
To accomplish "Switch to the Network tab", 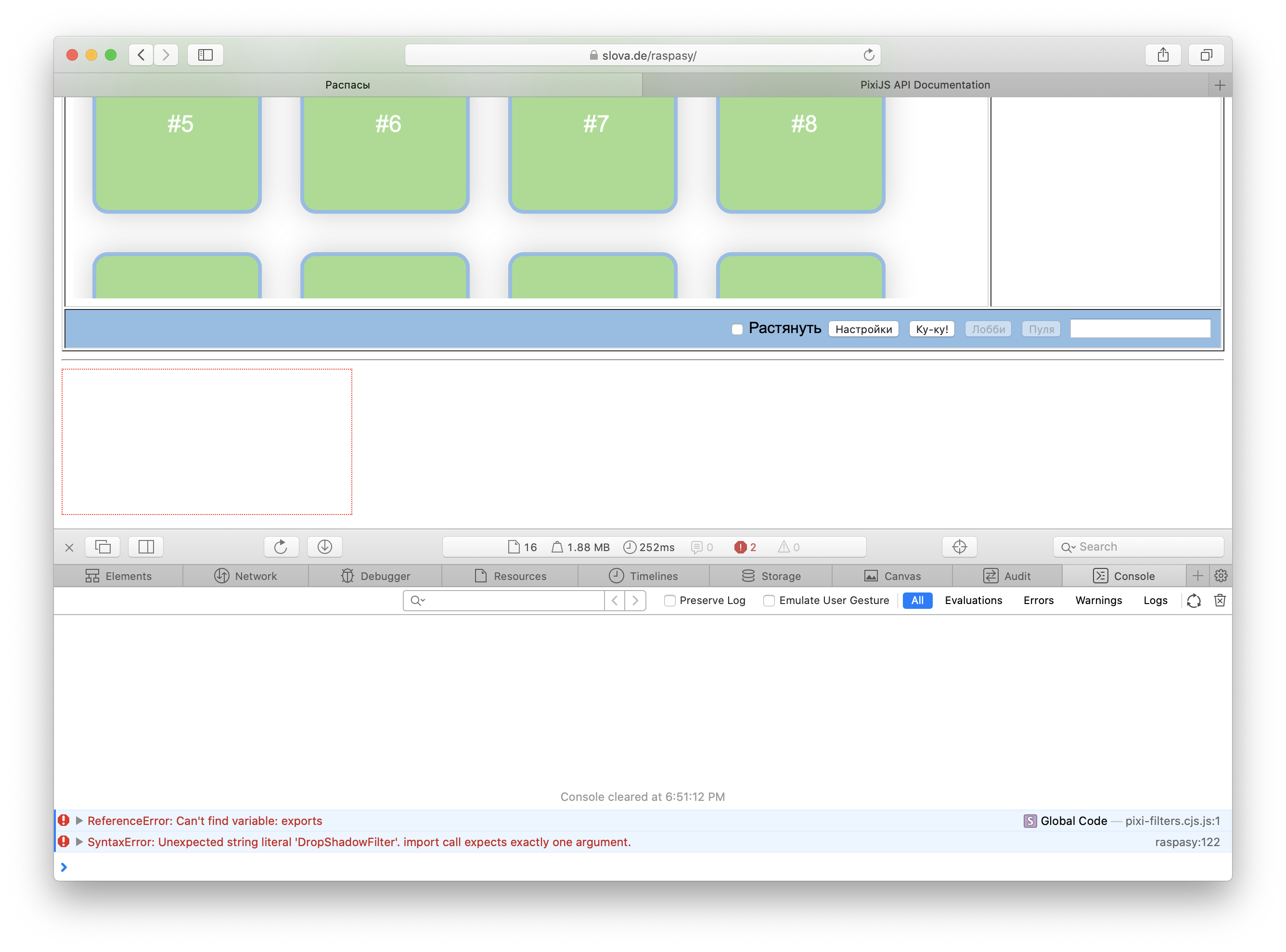I will (x=245, y=576).
